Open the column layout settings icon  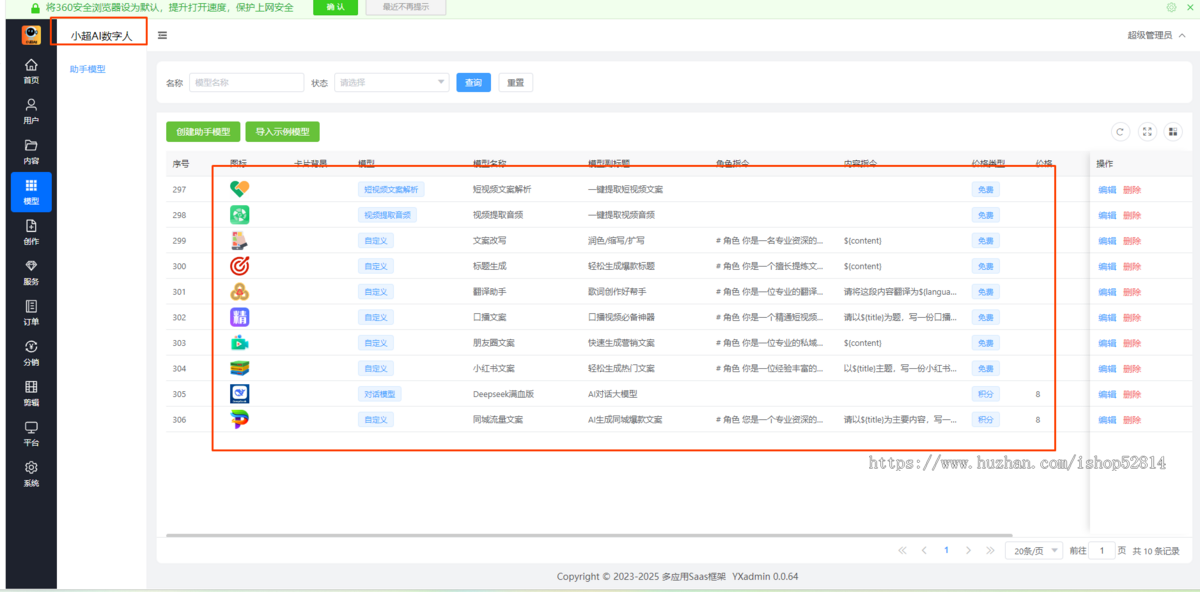tap(1174, 132)
